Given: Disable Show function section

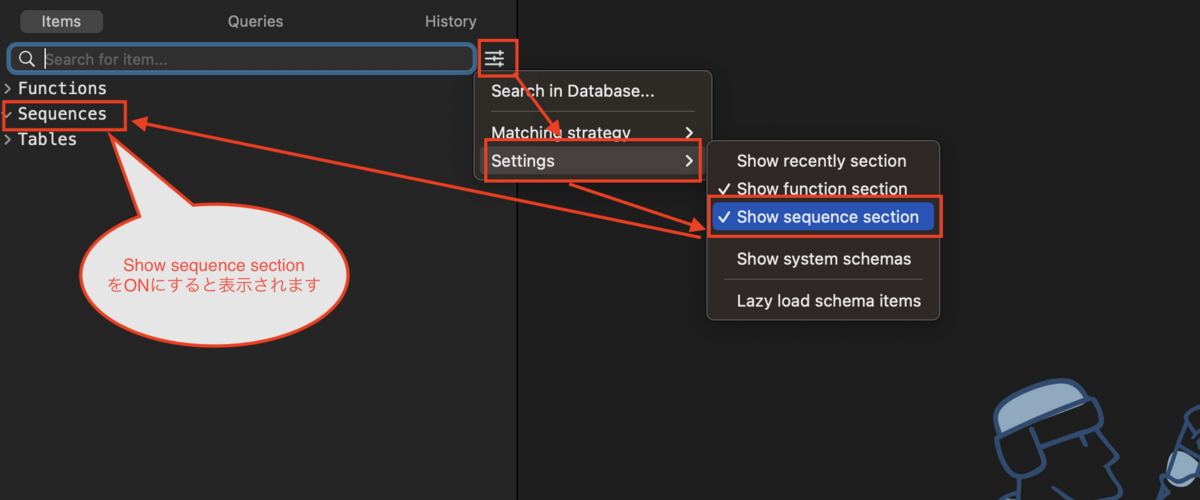Looking at the screenshot, I should 823,189.
